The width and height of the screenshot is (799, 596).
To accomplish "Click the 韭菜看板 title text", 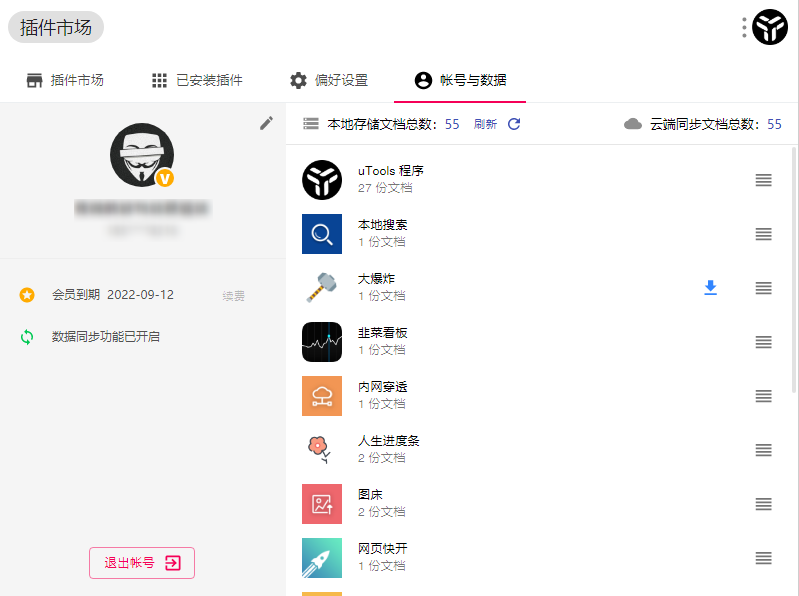I will pyautogui.click(x=383, y=333).
